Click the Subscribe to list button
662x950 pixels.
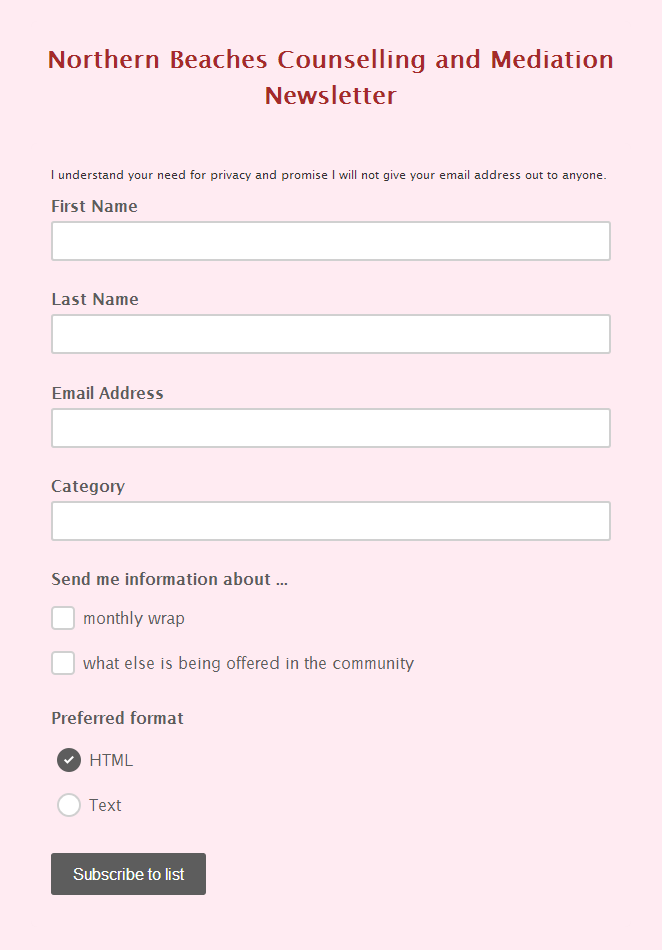(128, 873)
